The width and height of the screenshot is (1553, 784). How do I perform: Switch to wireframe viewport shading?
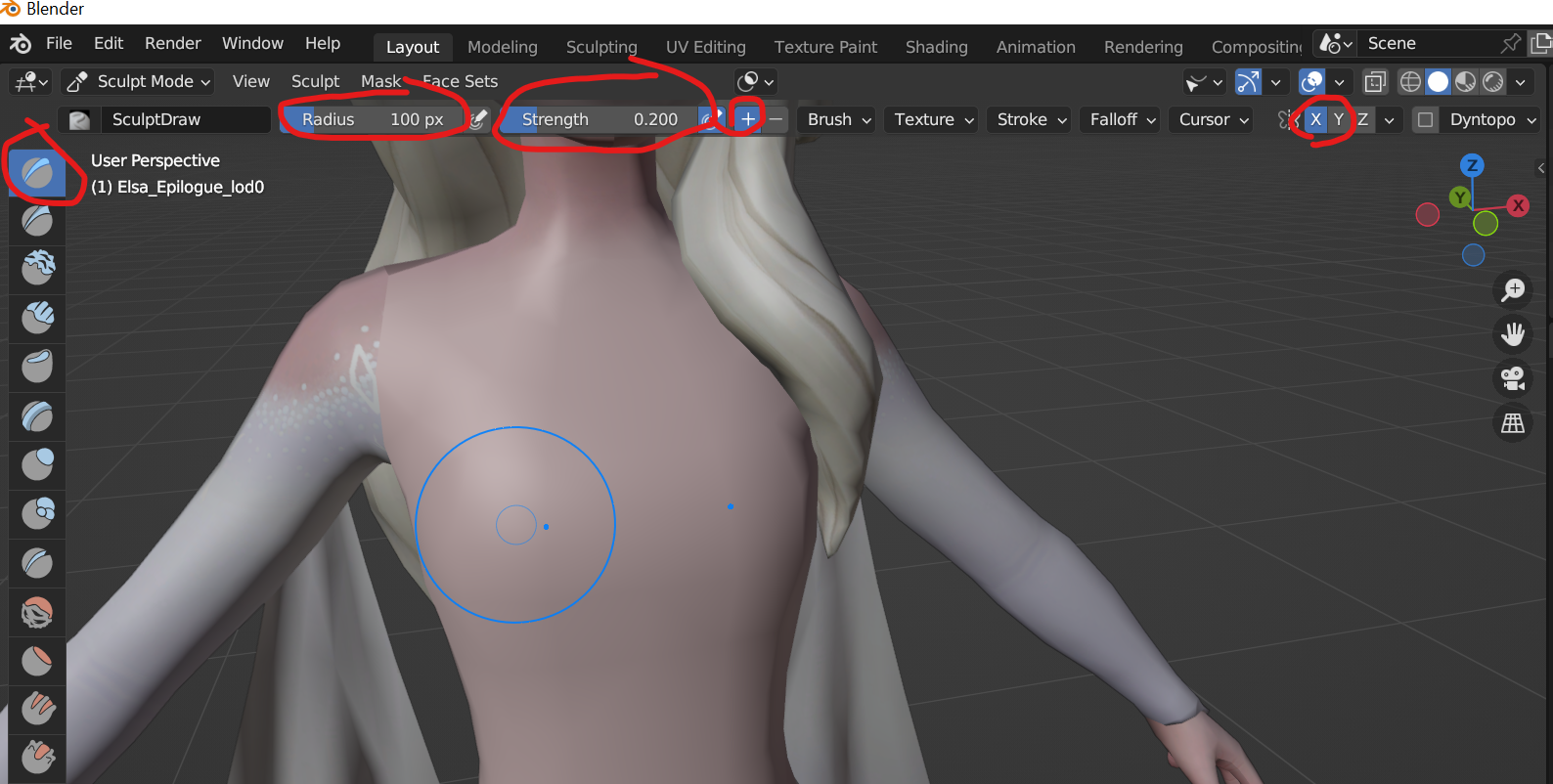point(1410,82)
